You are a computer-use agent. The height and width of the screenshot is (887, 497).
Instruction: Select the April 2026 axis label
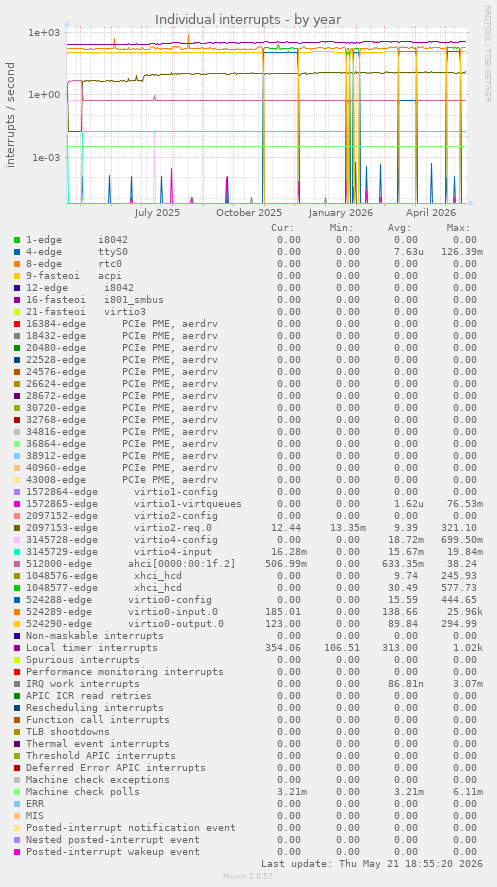click(431, 213)
